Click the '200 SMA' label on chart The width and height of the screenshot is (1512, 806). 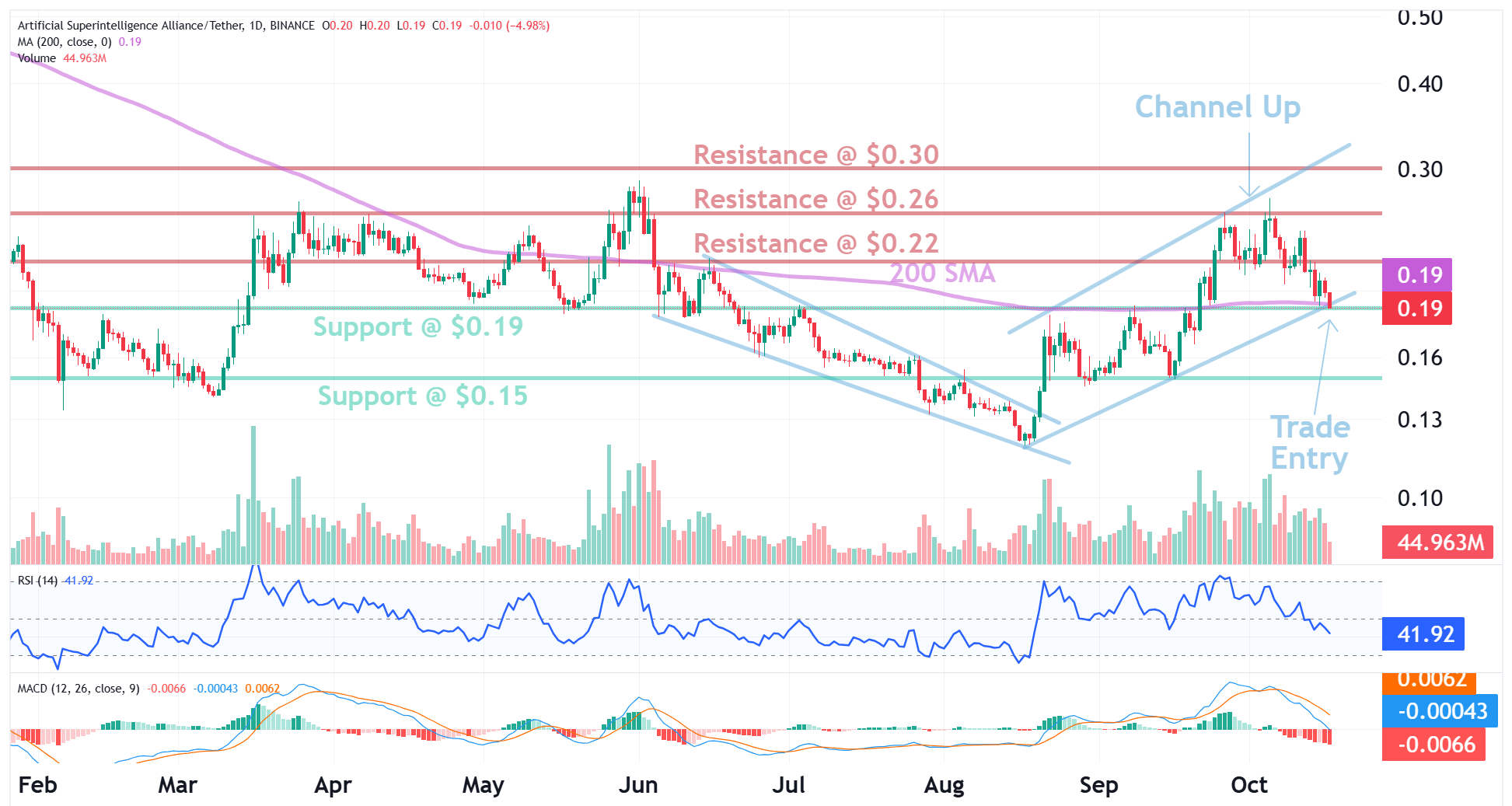942,273
